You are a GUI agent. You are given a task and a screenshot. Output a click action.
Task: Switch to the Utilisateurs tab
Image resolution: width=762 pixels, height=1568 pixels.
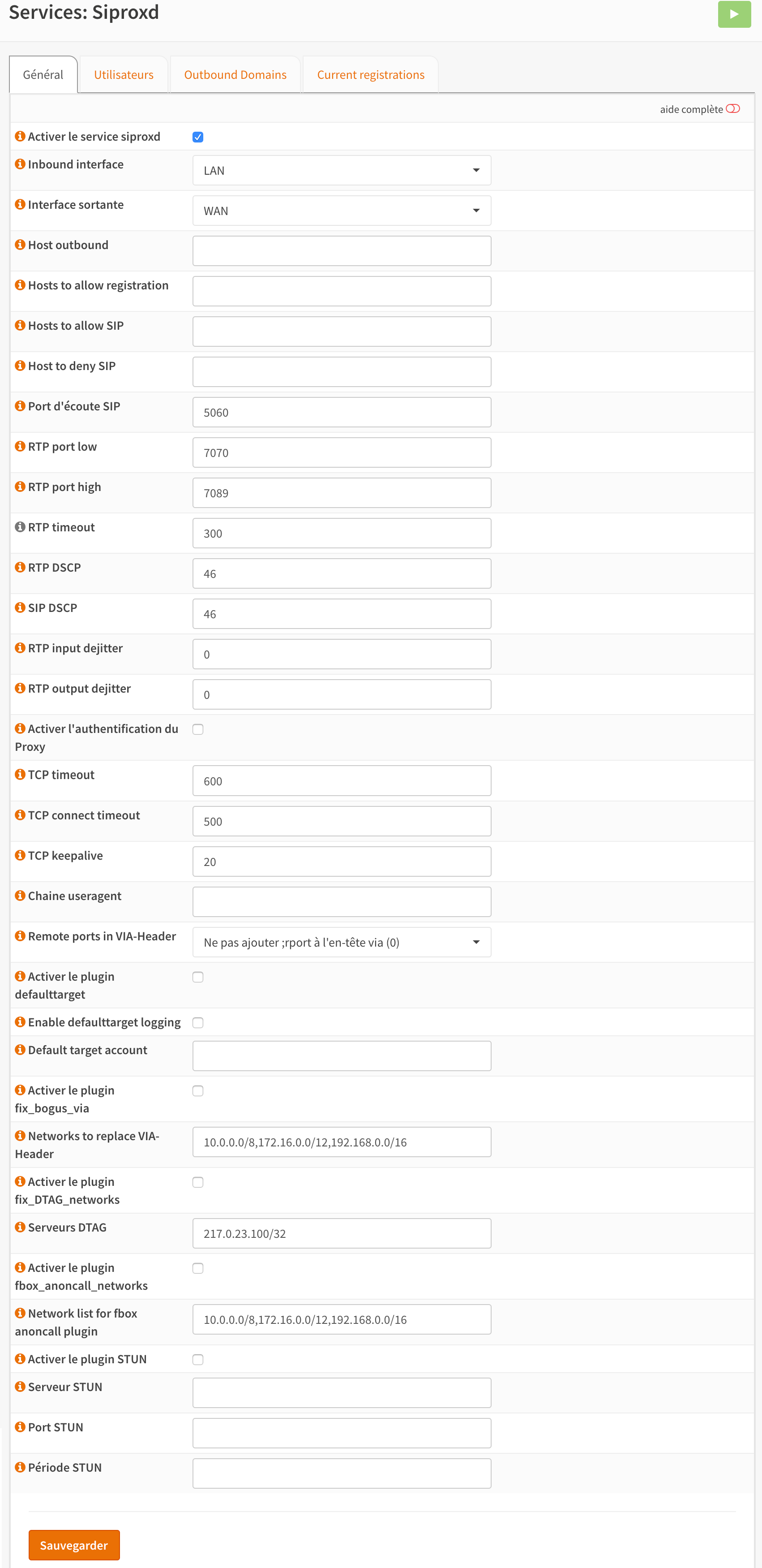pyautogui.click(x=124, y=75)
